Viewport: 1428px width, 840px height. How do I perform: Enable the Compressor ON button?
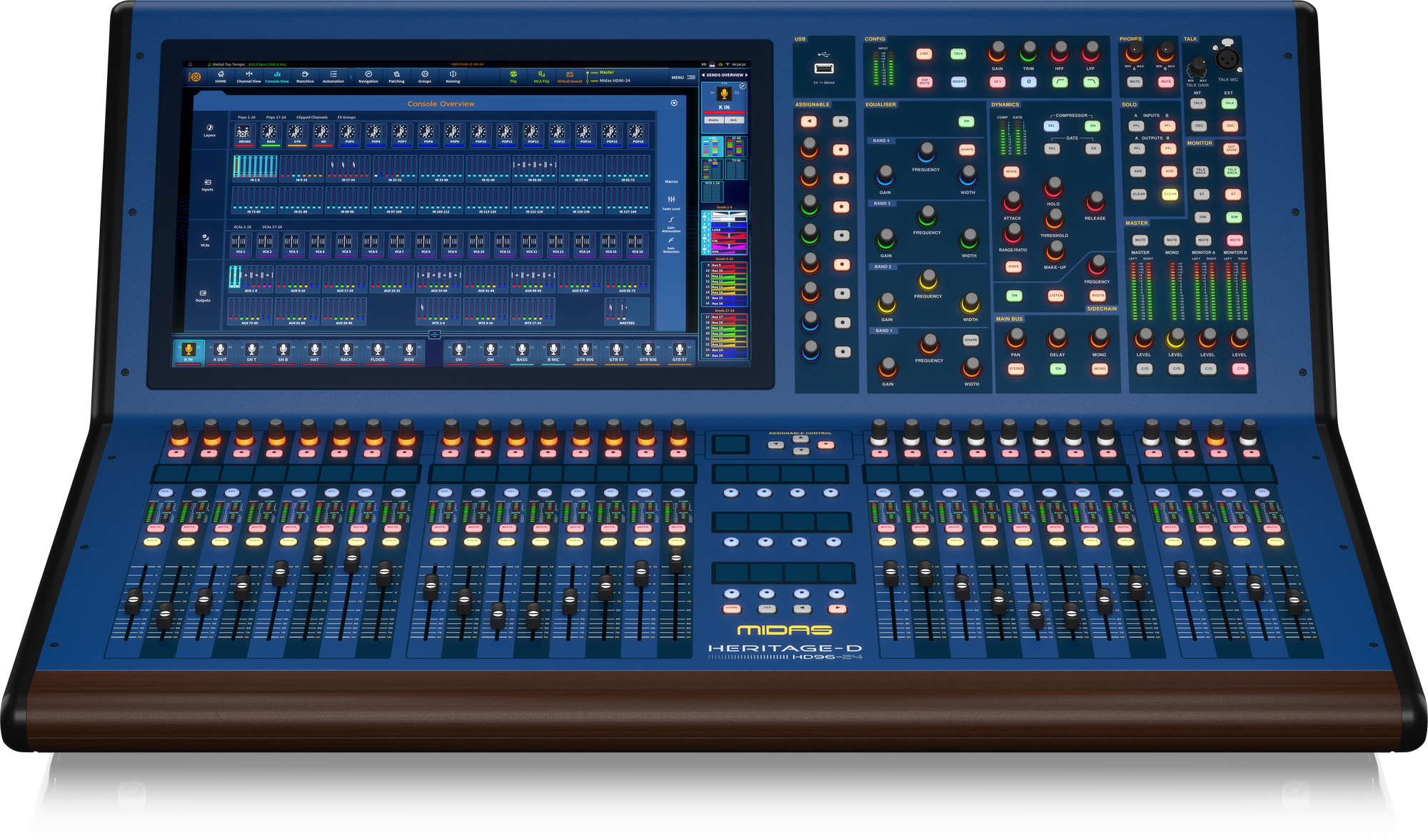tap(1092, 126)
